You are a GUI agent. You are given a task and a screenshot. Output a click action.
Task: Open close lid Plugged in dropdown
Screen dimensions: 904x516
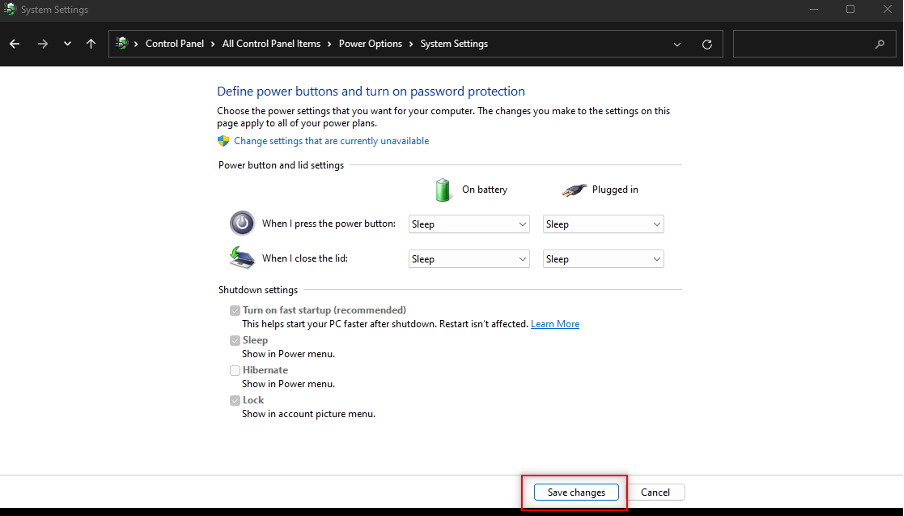(603, 259)
